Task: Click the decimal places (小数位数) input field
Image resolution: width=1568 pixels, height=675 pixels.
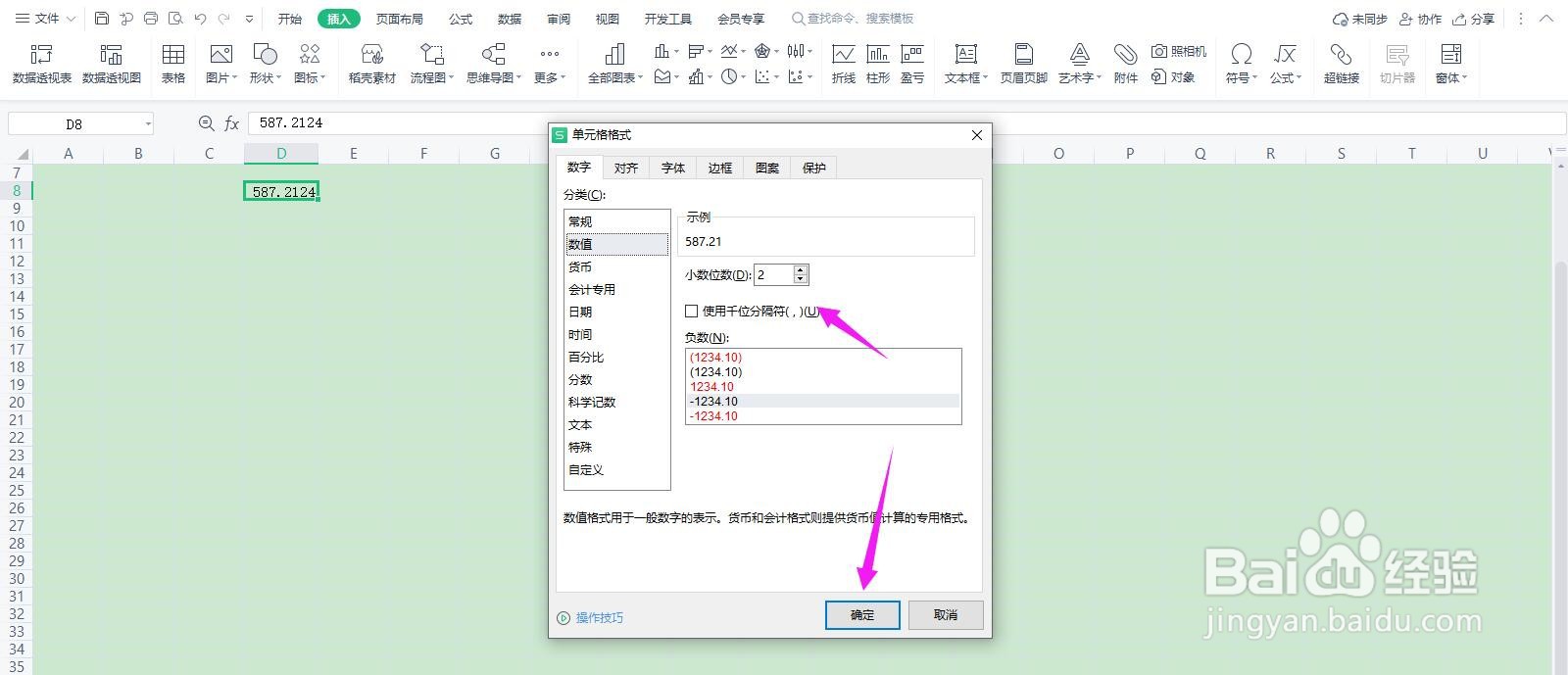Action: coord(773,275)
